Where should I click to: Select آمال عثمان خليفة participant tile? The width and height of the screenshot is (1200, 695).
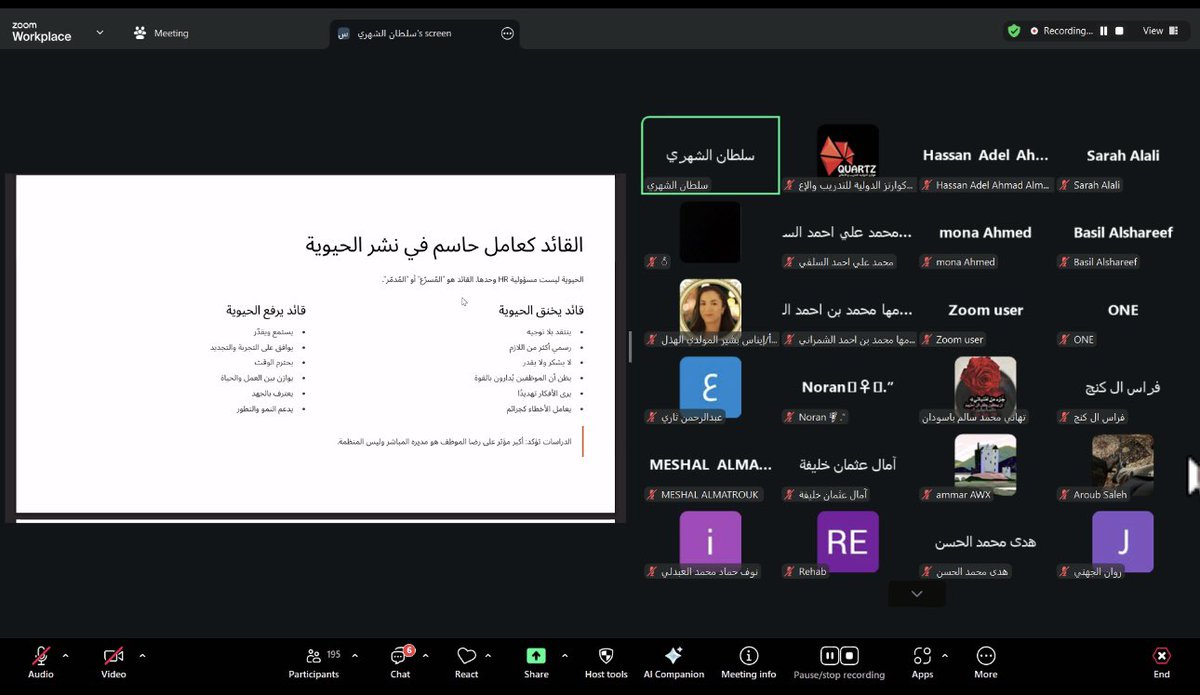pos(848,465)
